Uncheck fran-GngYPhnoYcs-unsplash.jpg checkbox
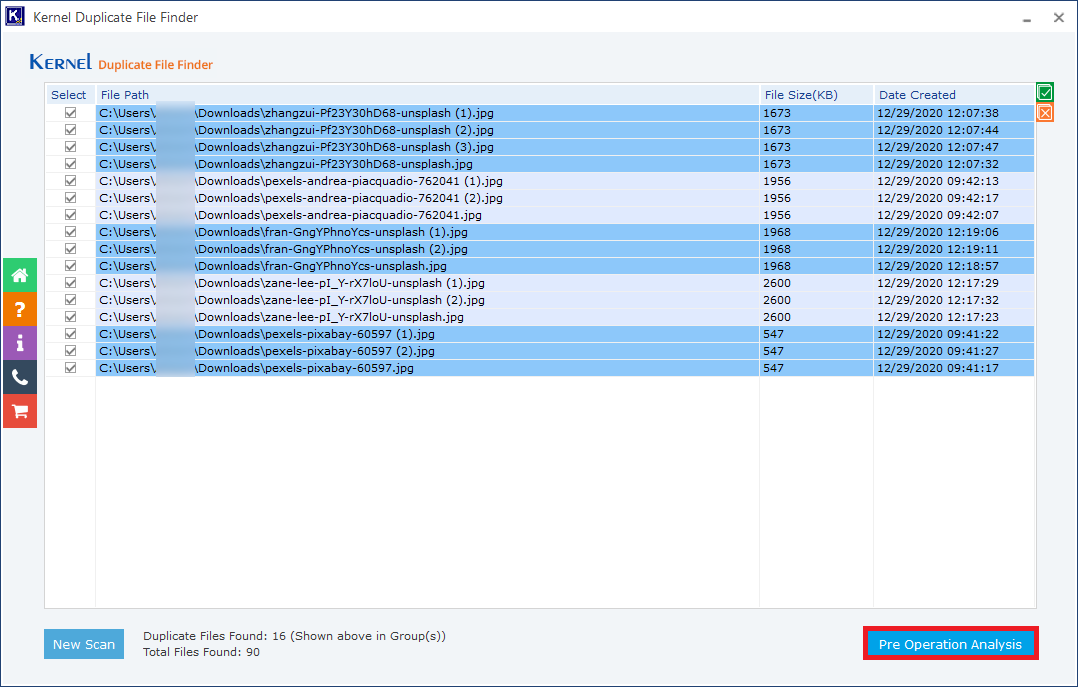The width and height of the screenshot is (1078, 687). (70, 265)
